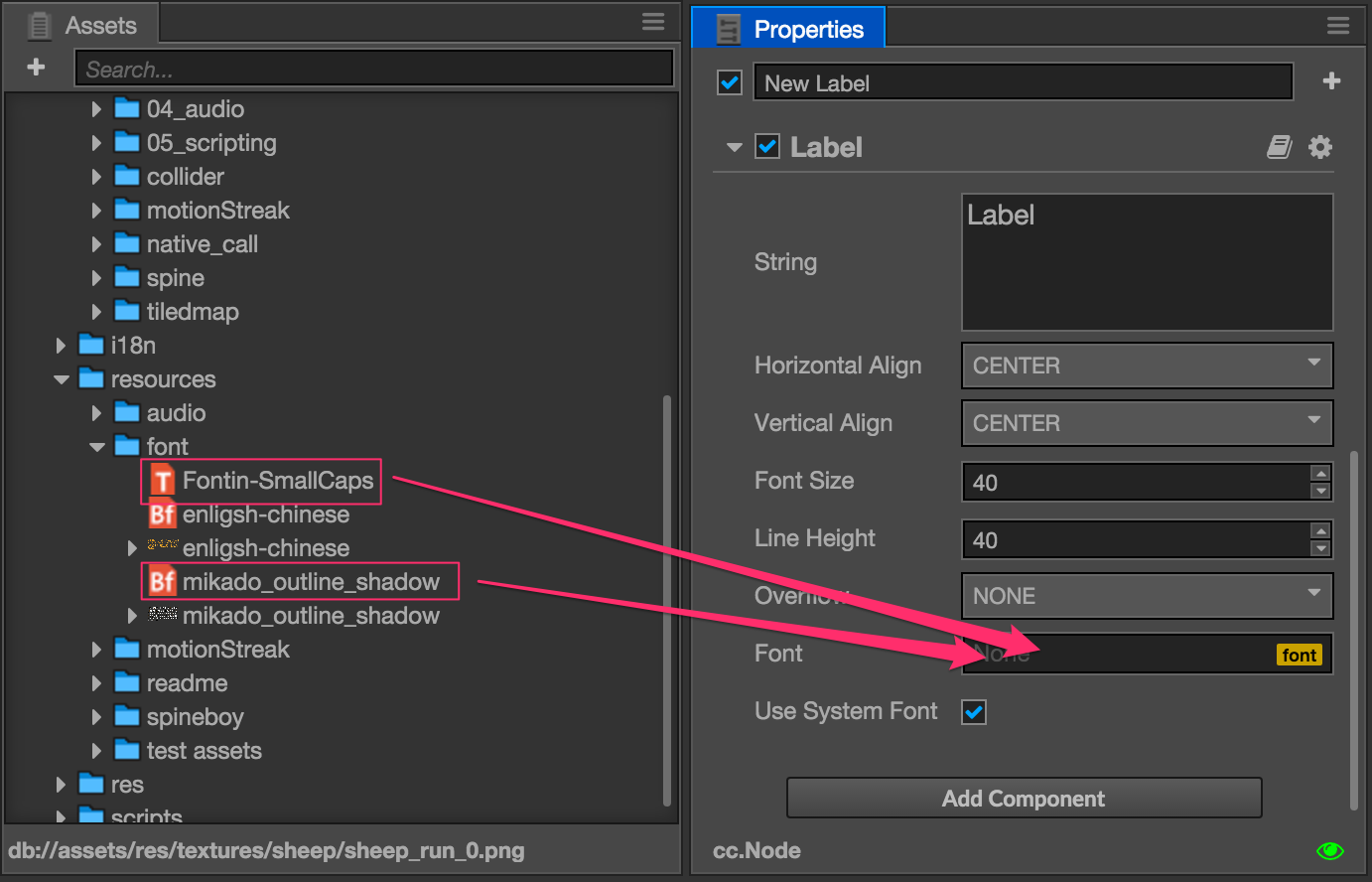Open the Label component gear settings icon
Image resolution: width=1372 pixels, height=882 pixels.
(1320, 146)
